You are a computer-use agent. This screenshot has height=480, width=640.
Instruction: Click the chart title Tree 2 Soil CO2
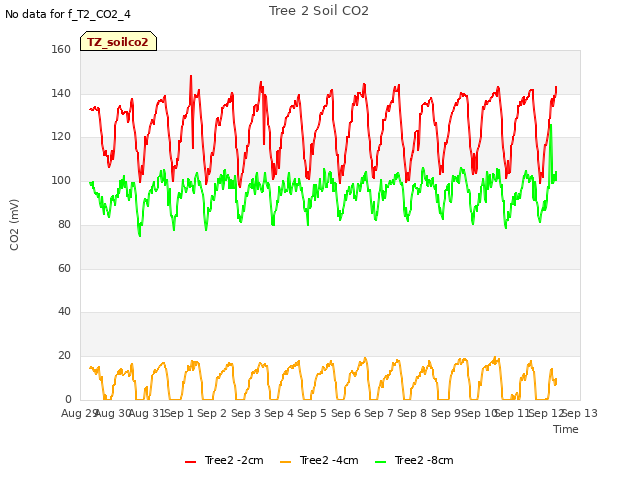tap(319, 11)
